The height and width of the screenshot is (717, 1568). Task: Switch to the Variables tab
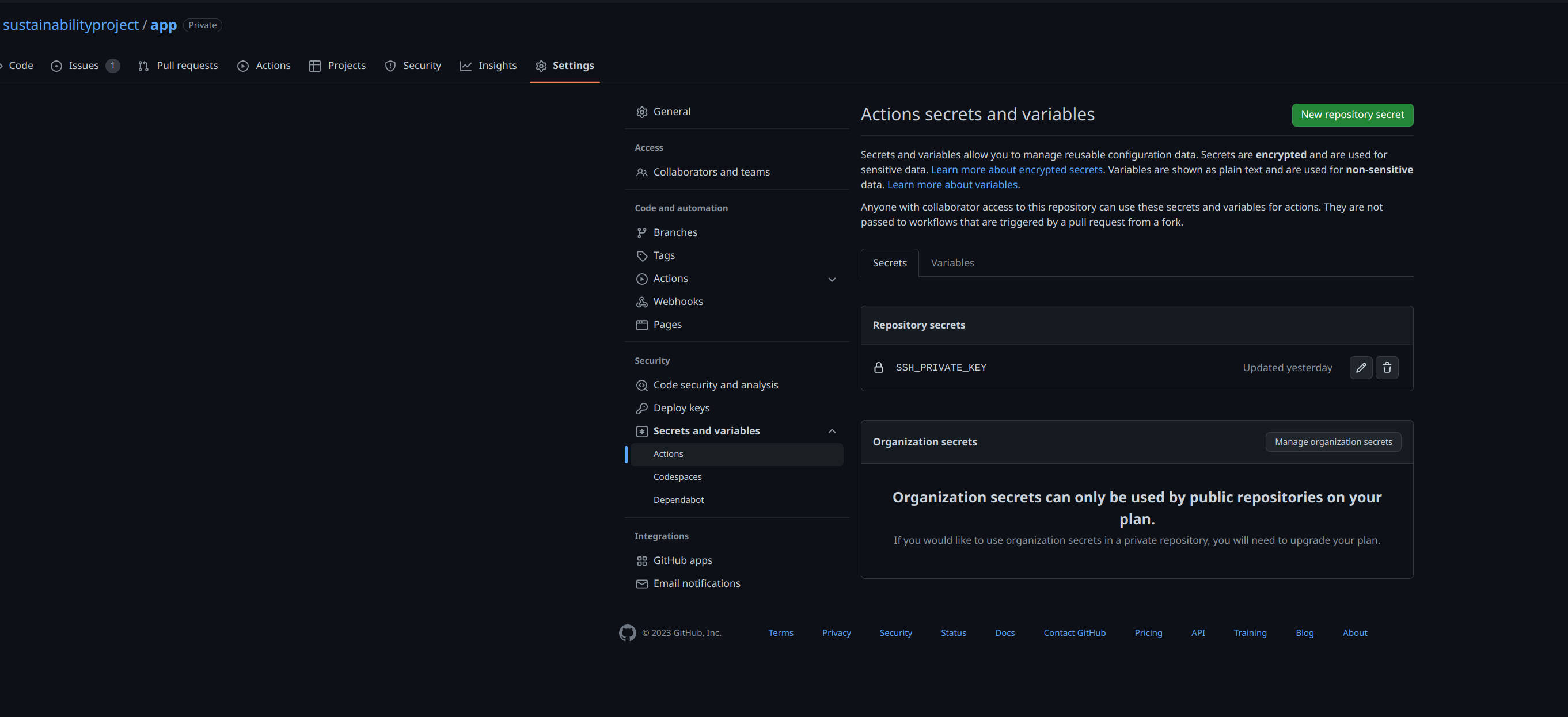[x=952, y=262]
